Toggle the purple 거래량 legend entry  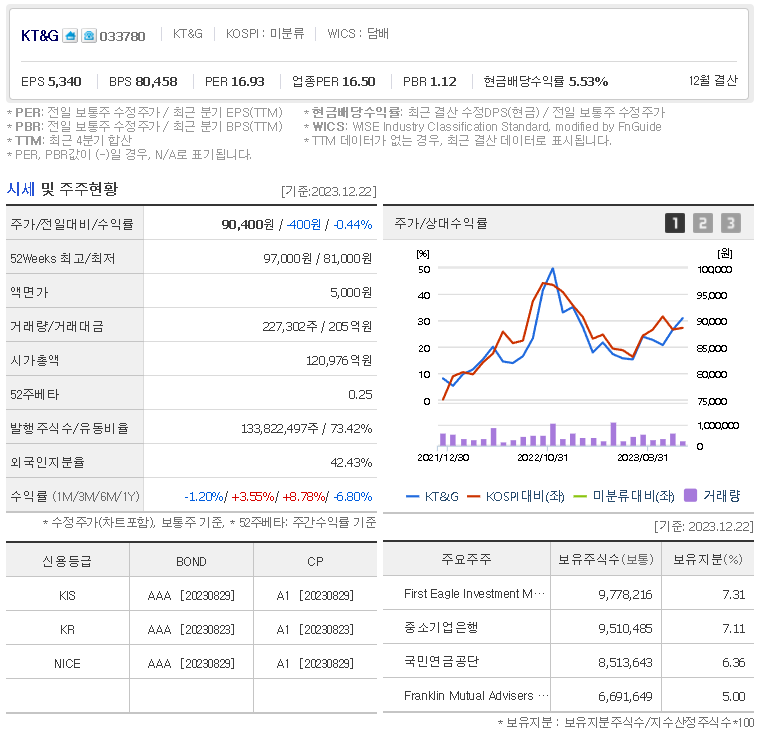(x=712, y=496)
